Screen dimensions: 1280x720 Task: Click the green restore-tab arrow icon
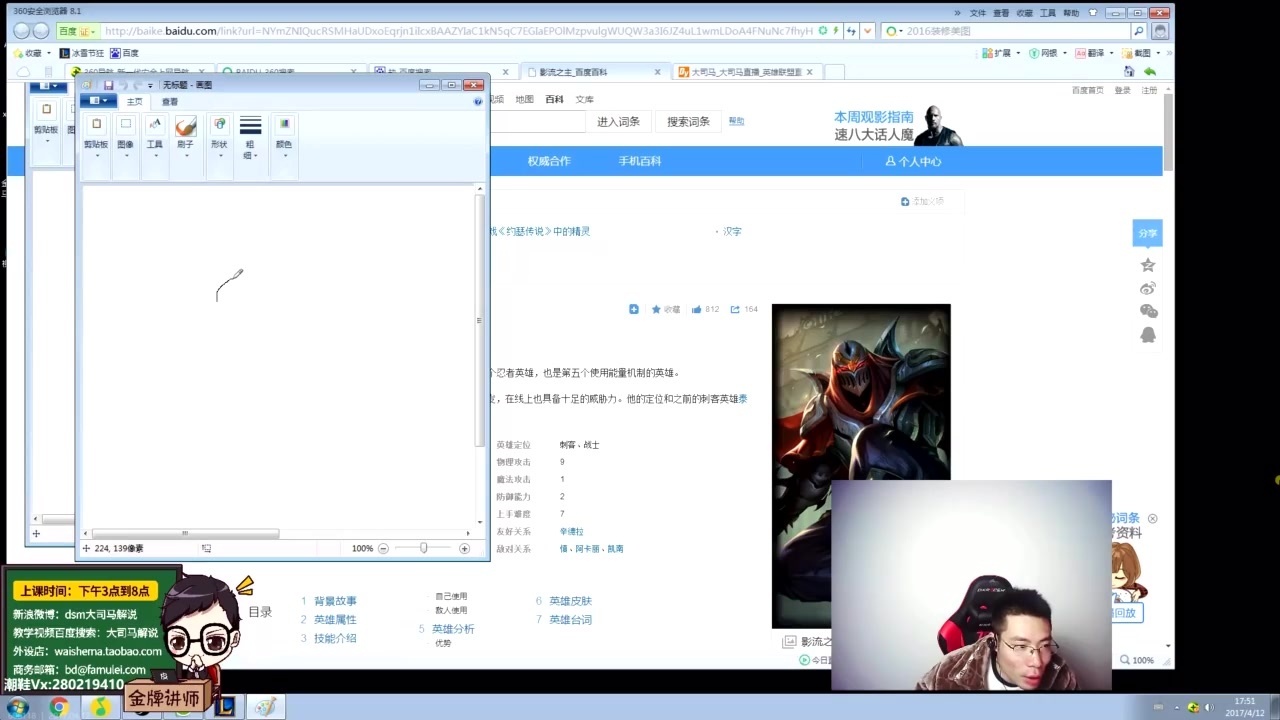click(1150, 72)
